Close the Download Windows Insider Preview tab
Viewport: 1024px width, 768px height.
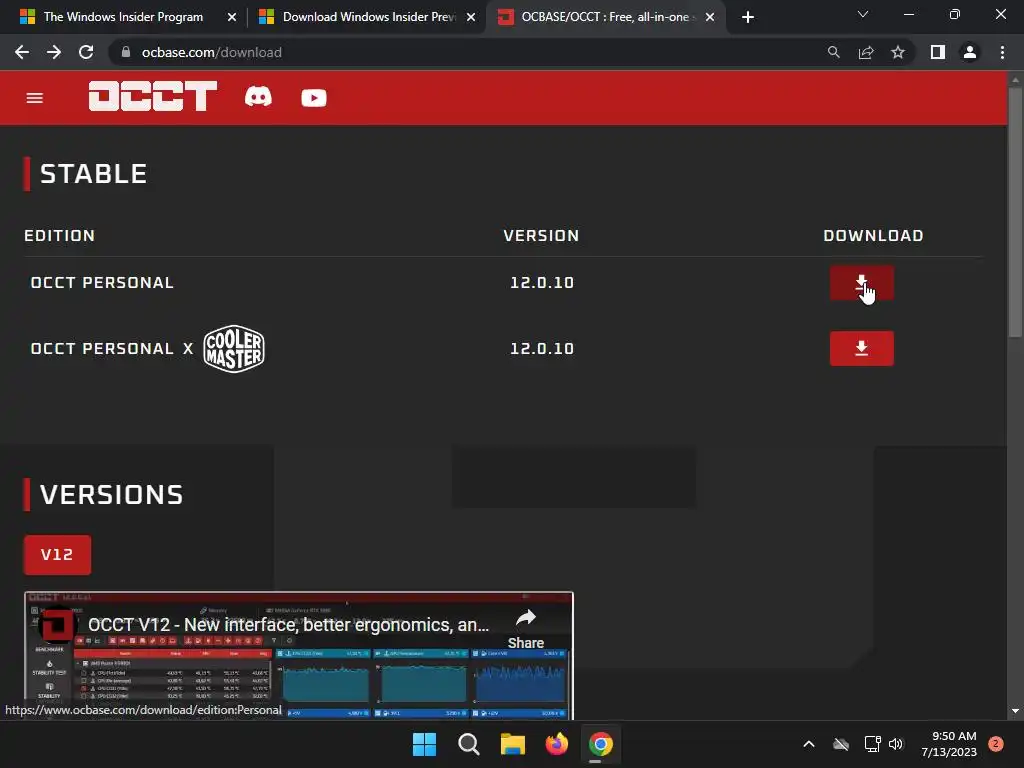(x=471, y=17)
